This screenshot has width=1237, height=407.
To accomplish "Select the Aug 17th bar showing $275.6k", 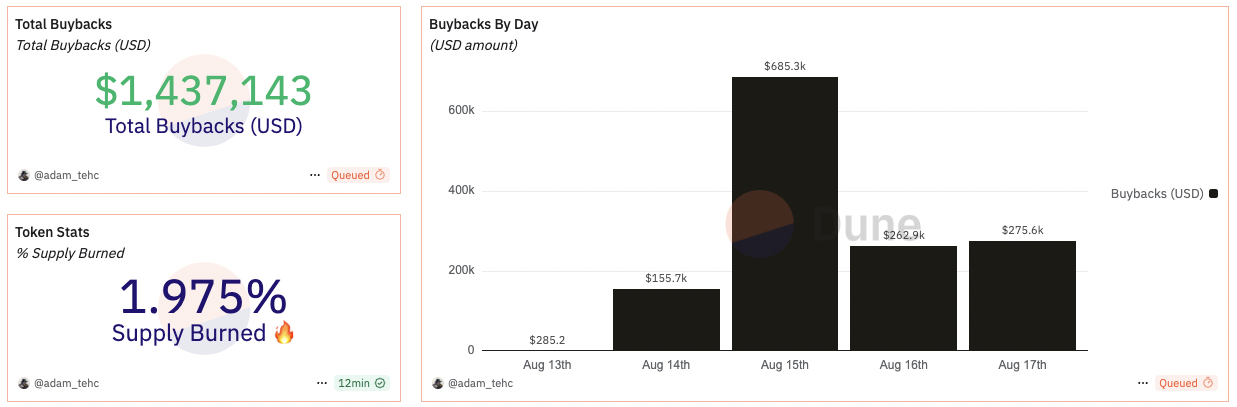I will coord(1022,296).
